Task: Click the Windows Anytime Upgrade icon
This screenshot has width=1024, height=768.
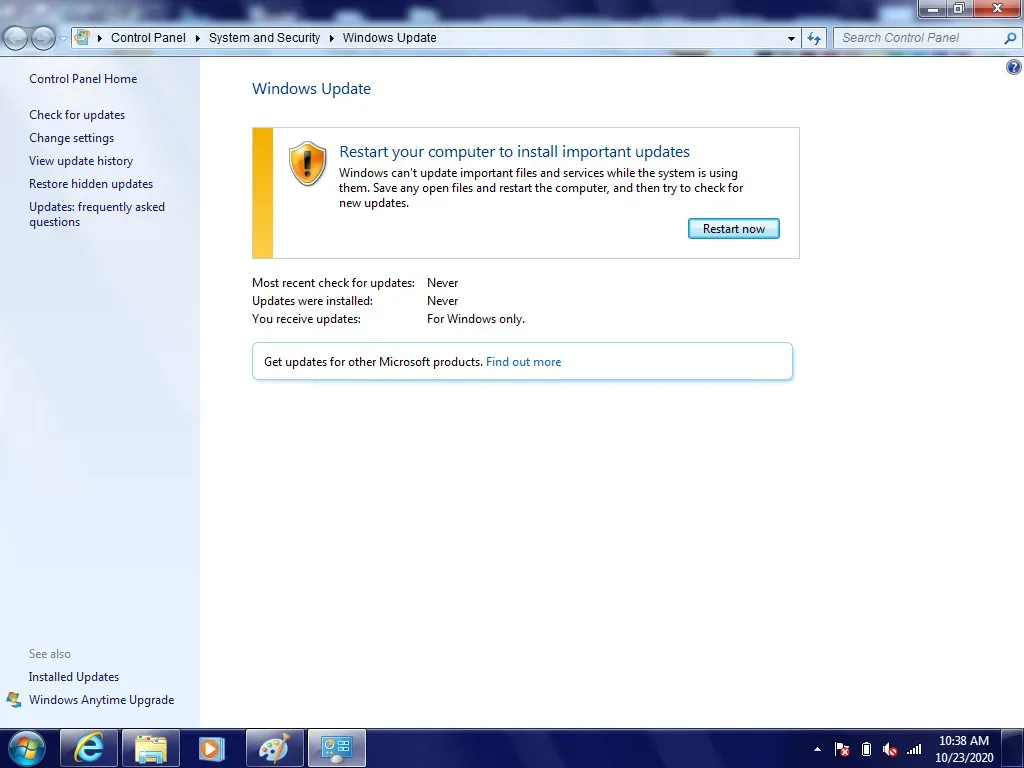Action: (14, 699)
